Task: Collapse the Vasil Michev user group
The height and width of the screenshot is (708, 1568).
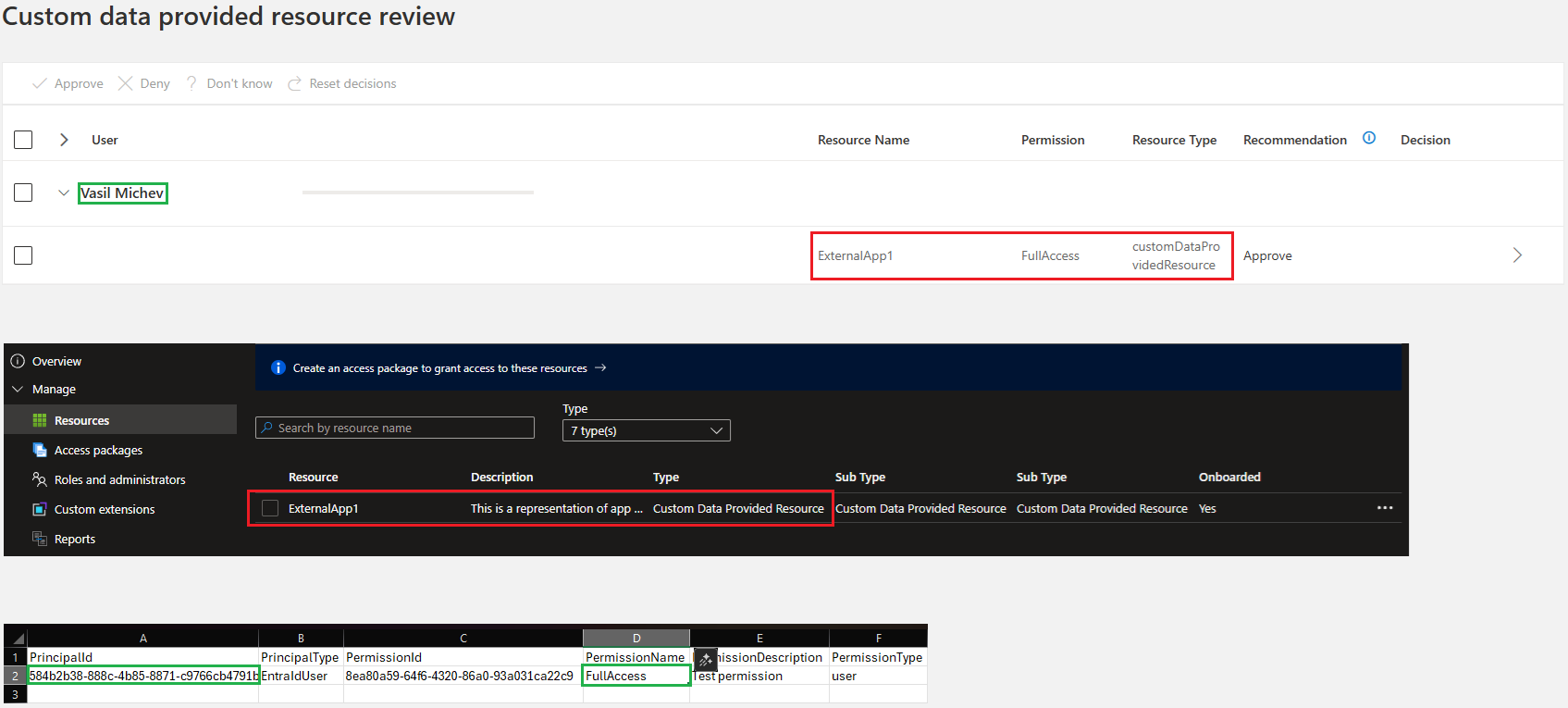Action: point(63,193)
